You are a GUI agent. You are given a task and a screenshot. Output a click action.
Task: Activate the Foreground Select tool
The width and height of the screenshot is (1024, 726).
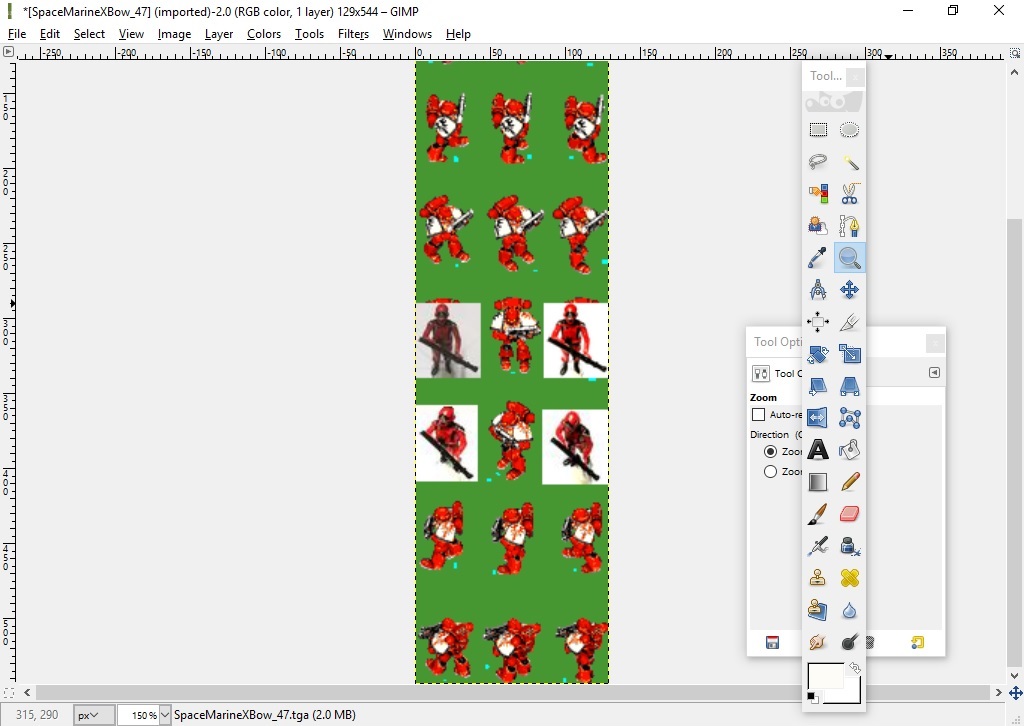tap(818, 226)
